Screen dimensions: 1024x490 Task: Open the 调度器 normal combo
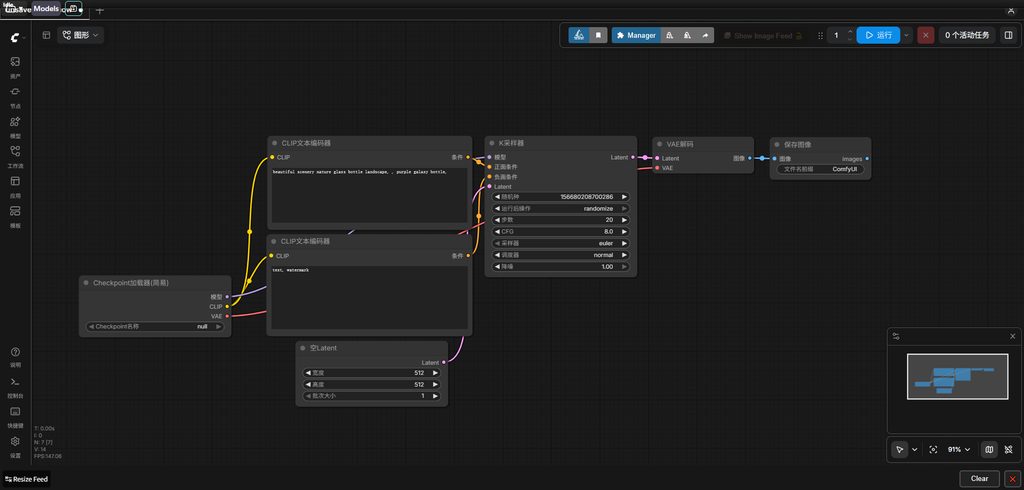pos(561,255)
